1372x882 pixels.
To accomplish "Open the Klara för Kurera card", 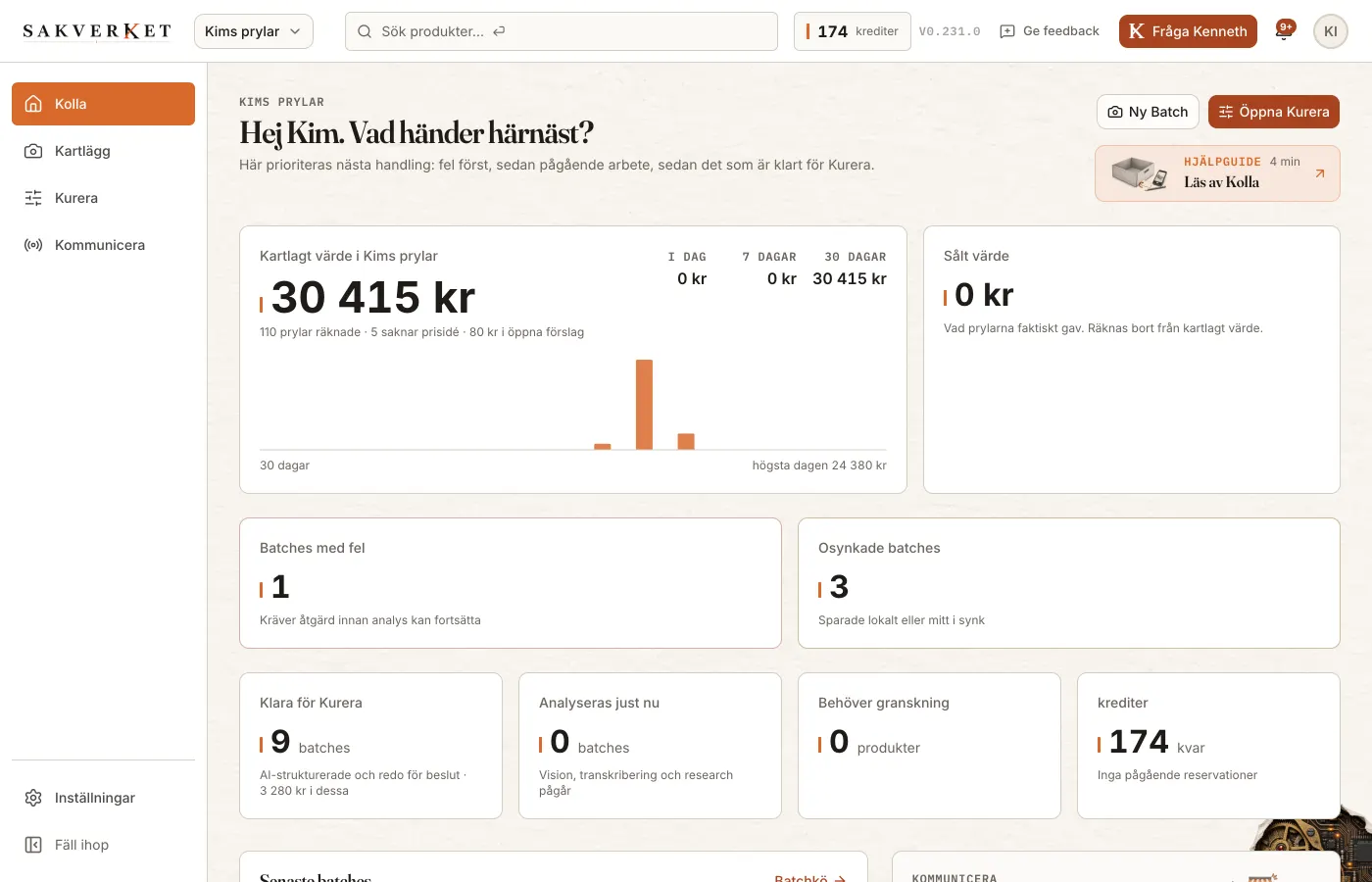I will 370,746.
